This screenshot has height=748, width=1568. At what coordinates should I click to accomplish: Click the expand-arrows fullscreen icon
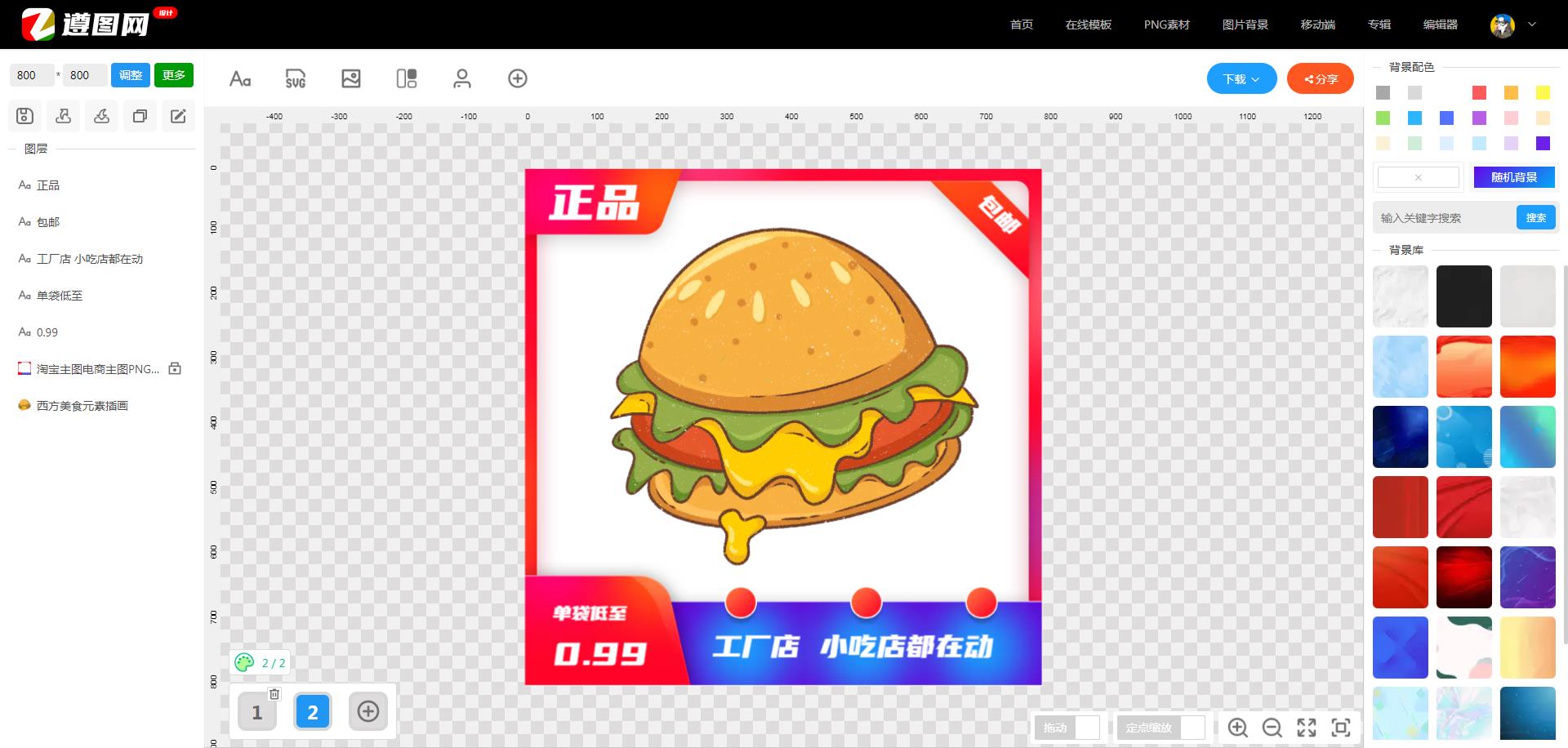click(1307, 728)
